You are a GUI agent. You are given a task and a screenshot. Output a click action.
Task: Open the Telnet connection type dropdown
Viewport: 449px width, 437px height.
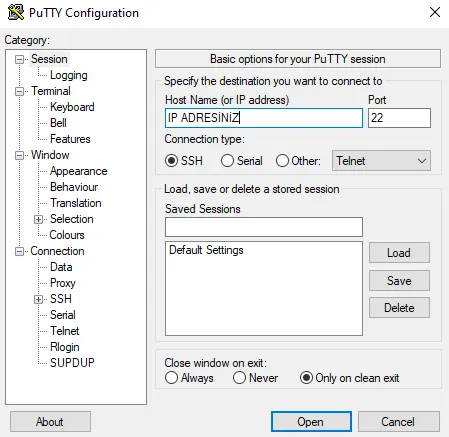381,161
